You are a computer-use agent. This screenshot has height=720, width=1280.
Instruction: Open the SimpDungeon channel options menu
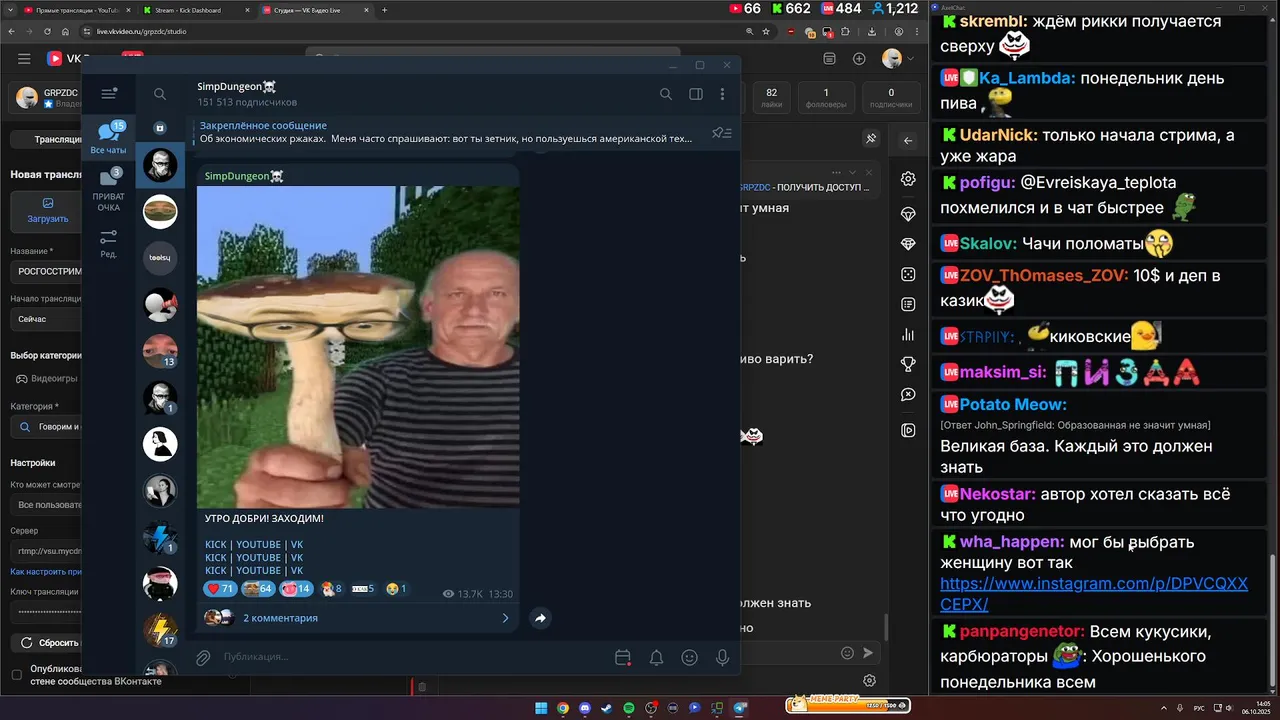click(x=722, y=94)
